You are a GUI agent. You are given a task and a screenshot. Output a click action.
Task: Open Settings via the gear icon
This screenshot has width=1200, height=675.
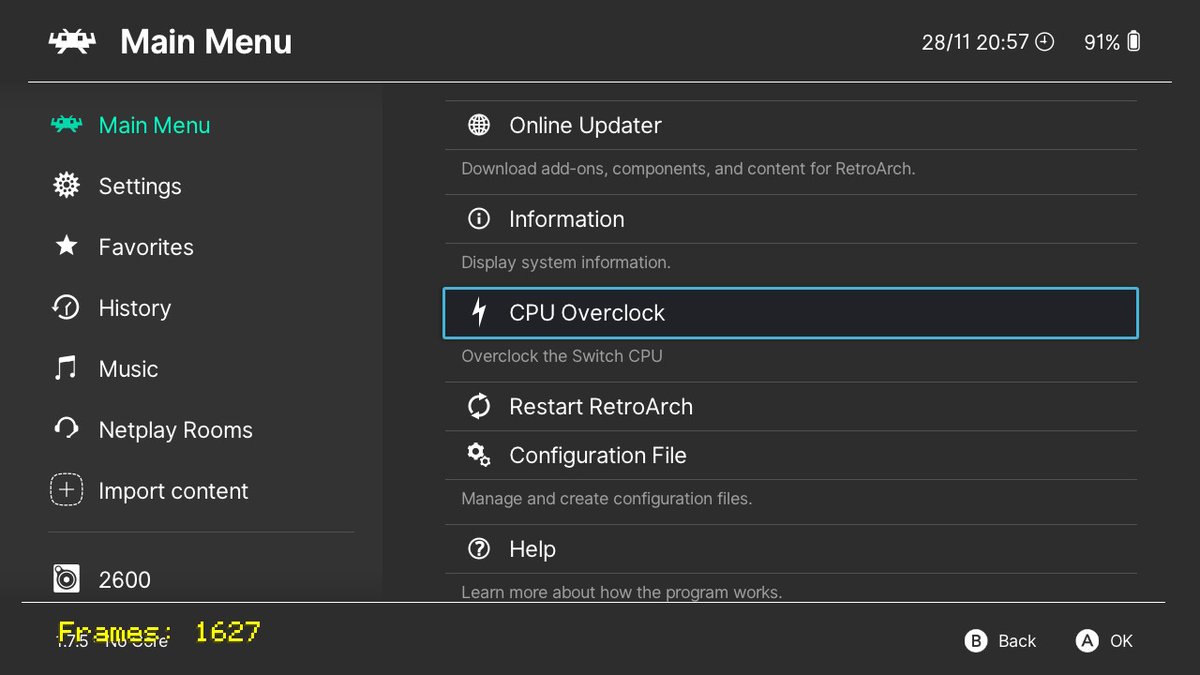[x=66, y=186]
